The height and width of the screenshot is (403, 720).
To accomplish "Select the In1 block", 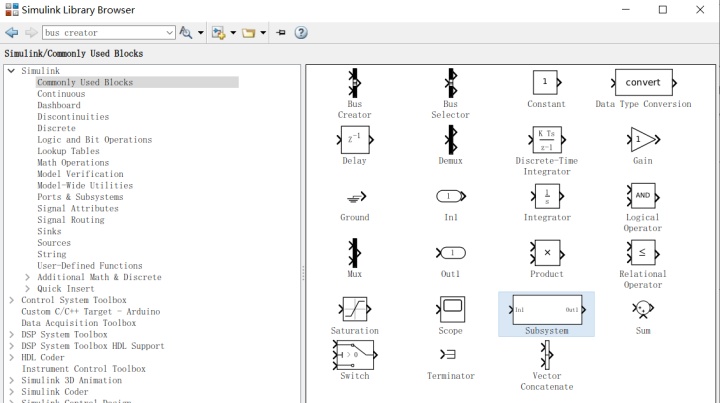I will click(x=450, y=196).
